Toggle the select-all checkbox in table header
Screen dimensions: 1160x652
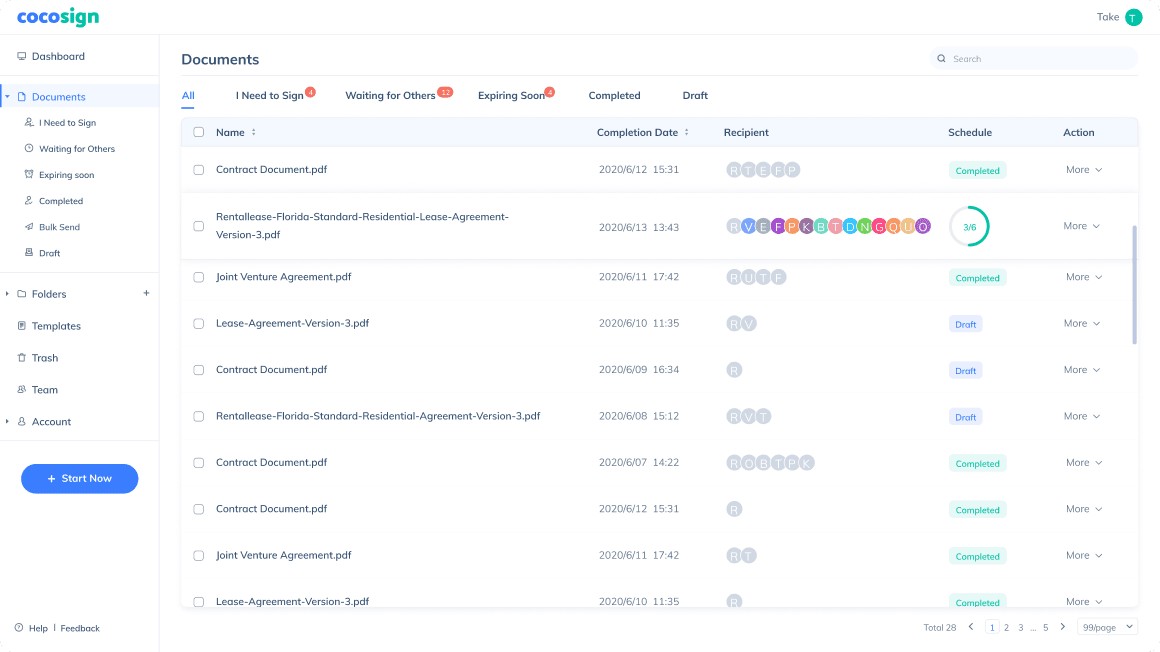[x=198, y=132]
